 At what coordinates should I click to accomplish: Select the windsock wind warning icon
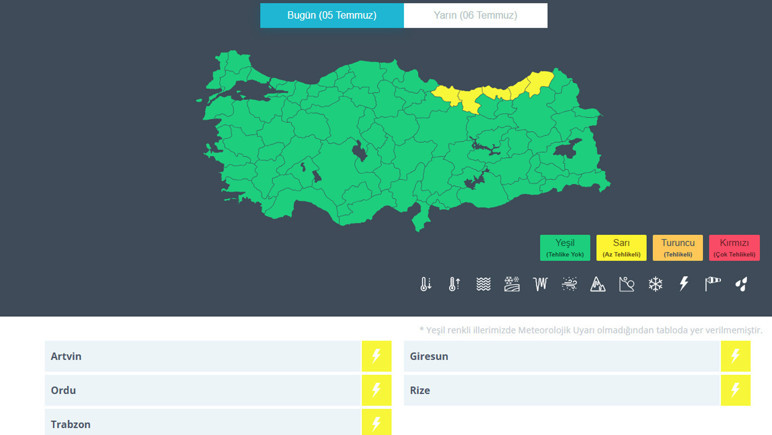click(712, 284)
